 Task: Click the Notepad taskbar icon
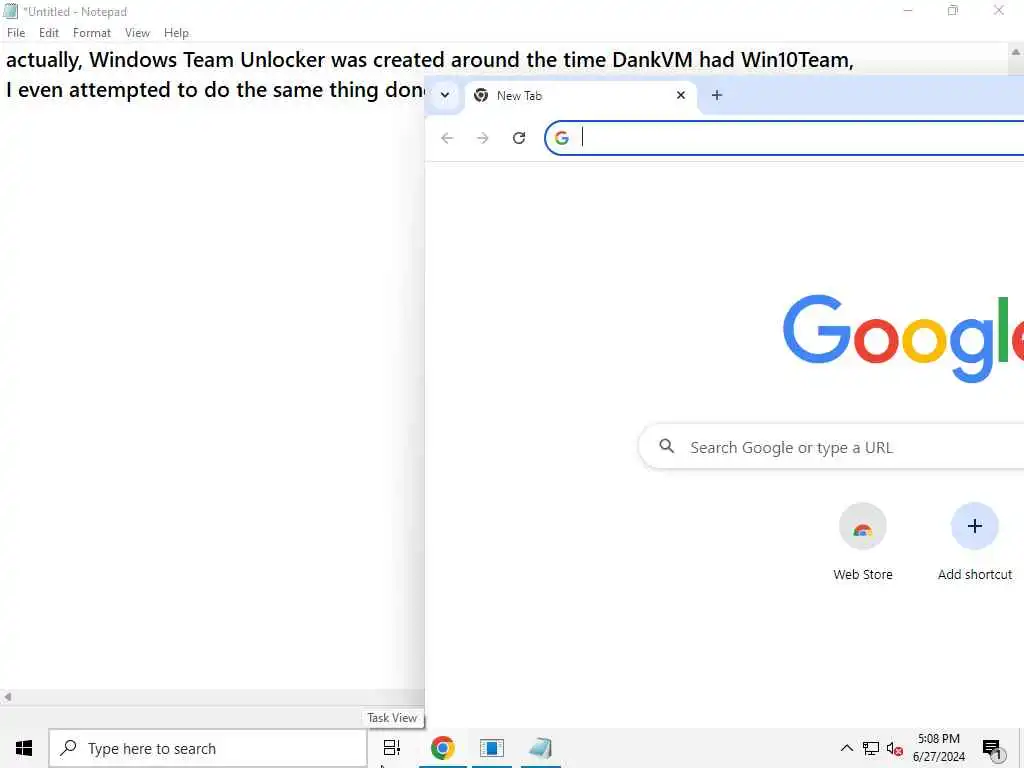coord(541,748)
